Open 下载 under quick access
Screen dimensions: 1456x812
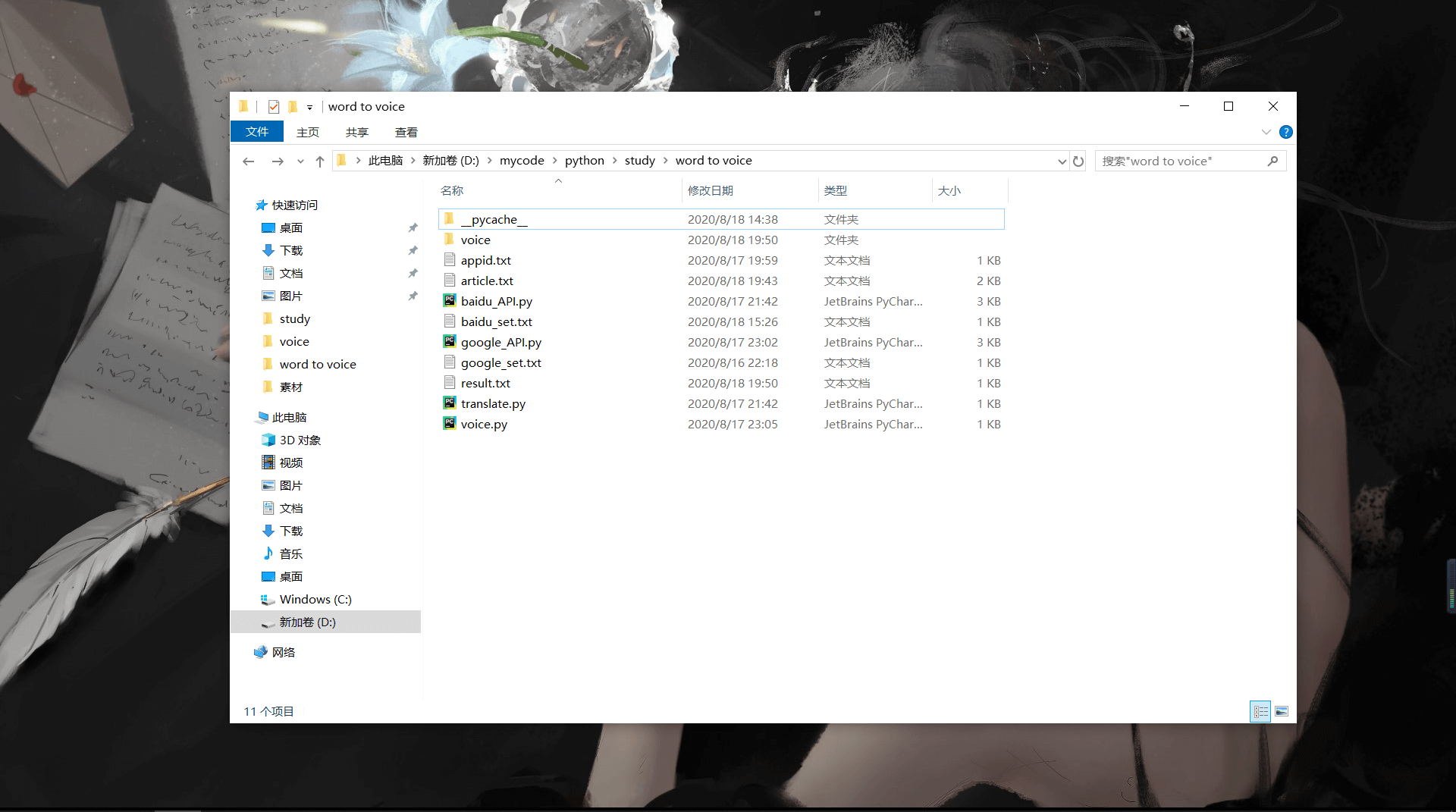pos(290,250)
